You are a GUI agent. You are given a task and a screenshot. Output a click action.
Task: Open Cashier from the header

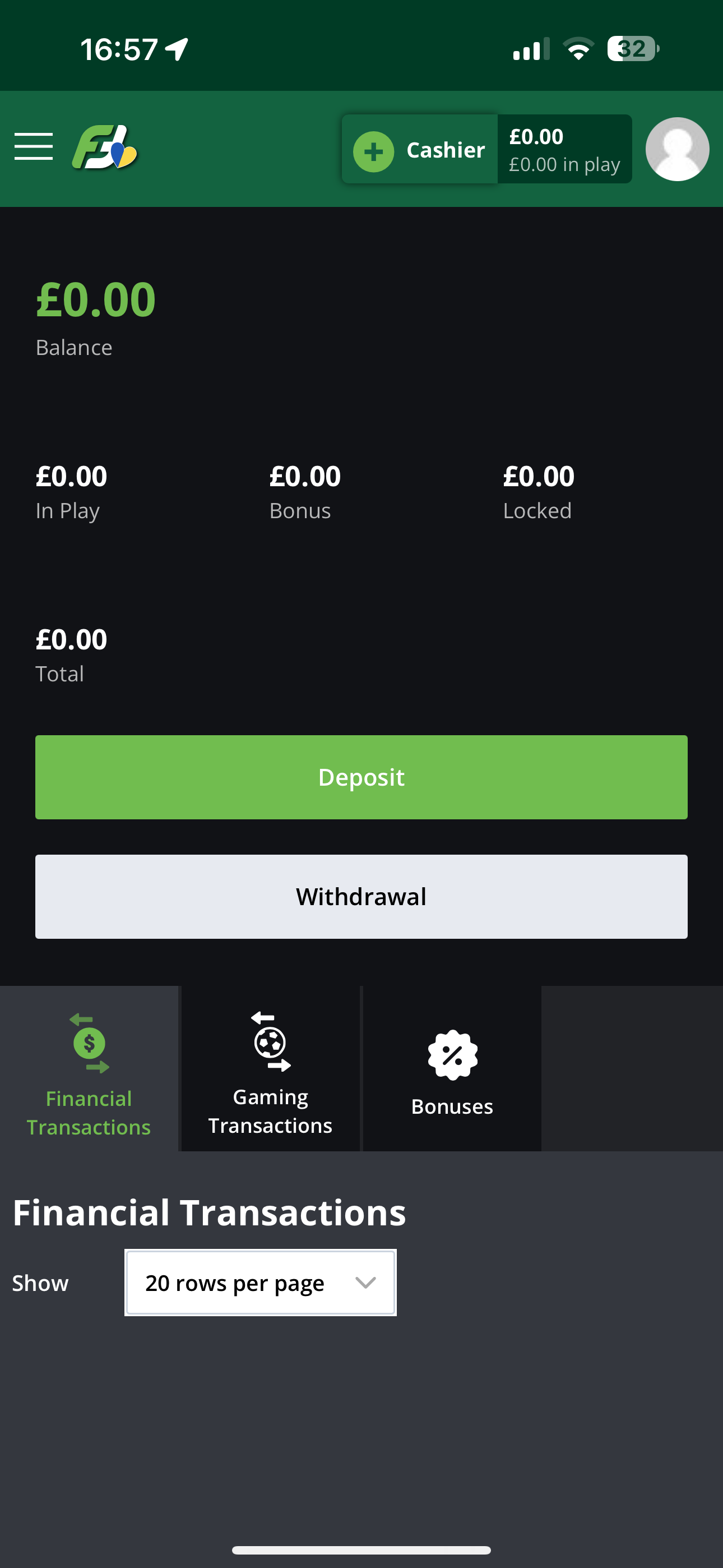446,150
